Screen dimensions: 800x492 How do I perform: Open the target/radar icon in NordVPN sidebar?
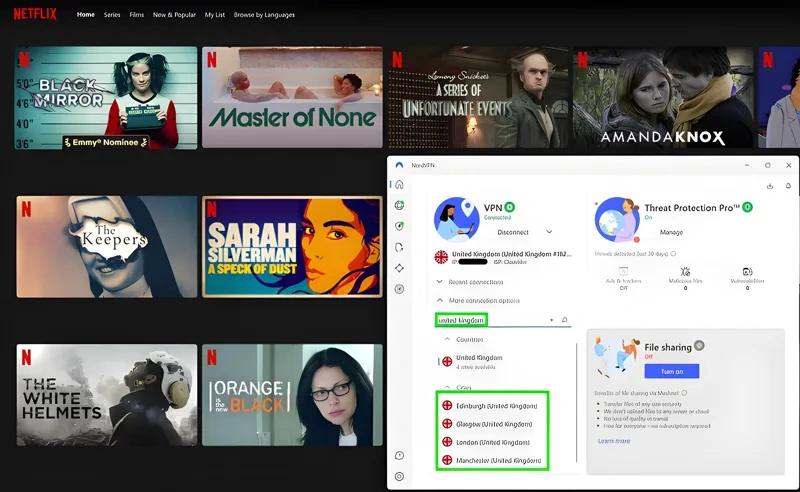click(x=399, y=289)
